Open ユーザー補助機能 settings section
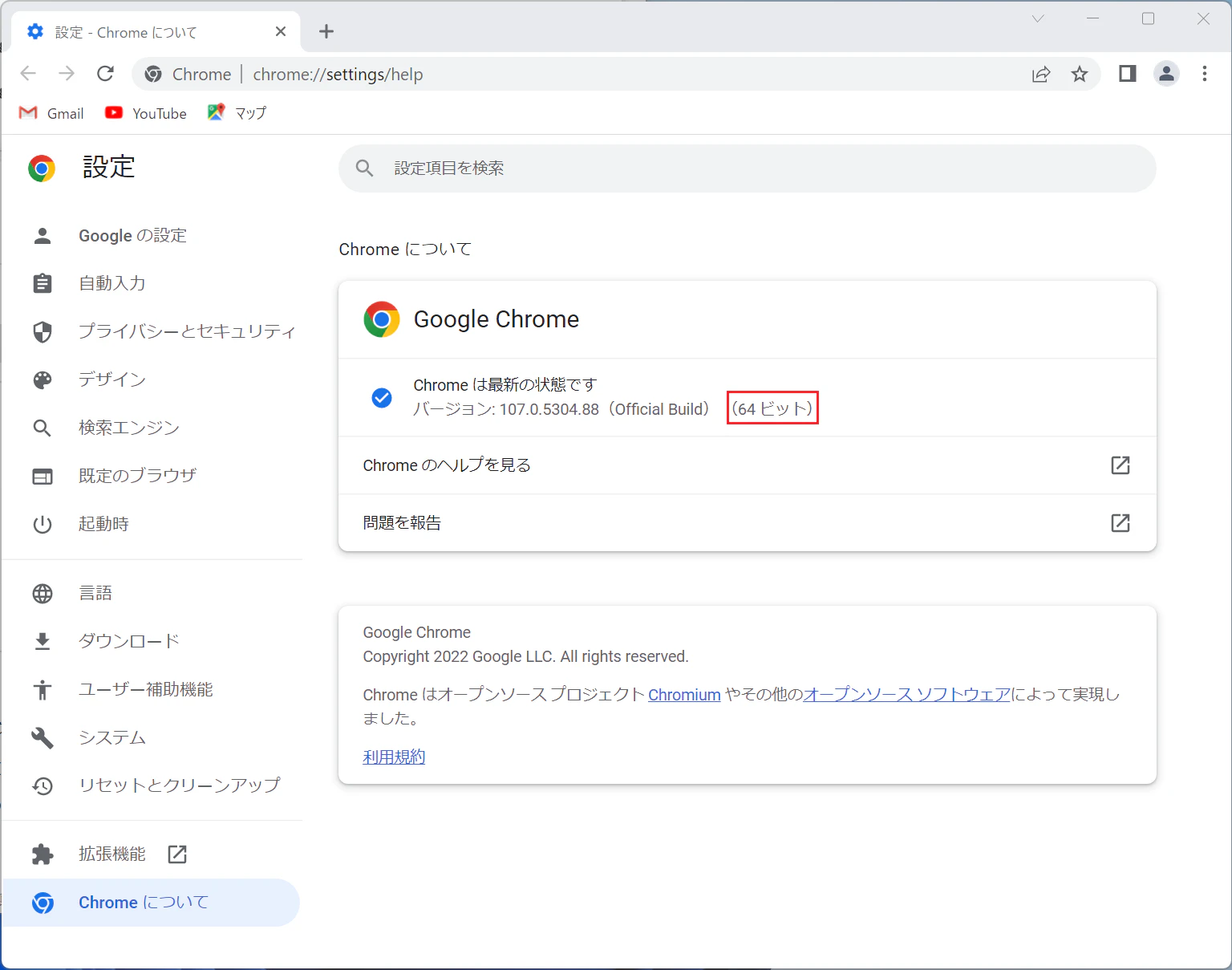The width and height of the screenshot is (1232, 970). coord(152,689)
